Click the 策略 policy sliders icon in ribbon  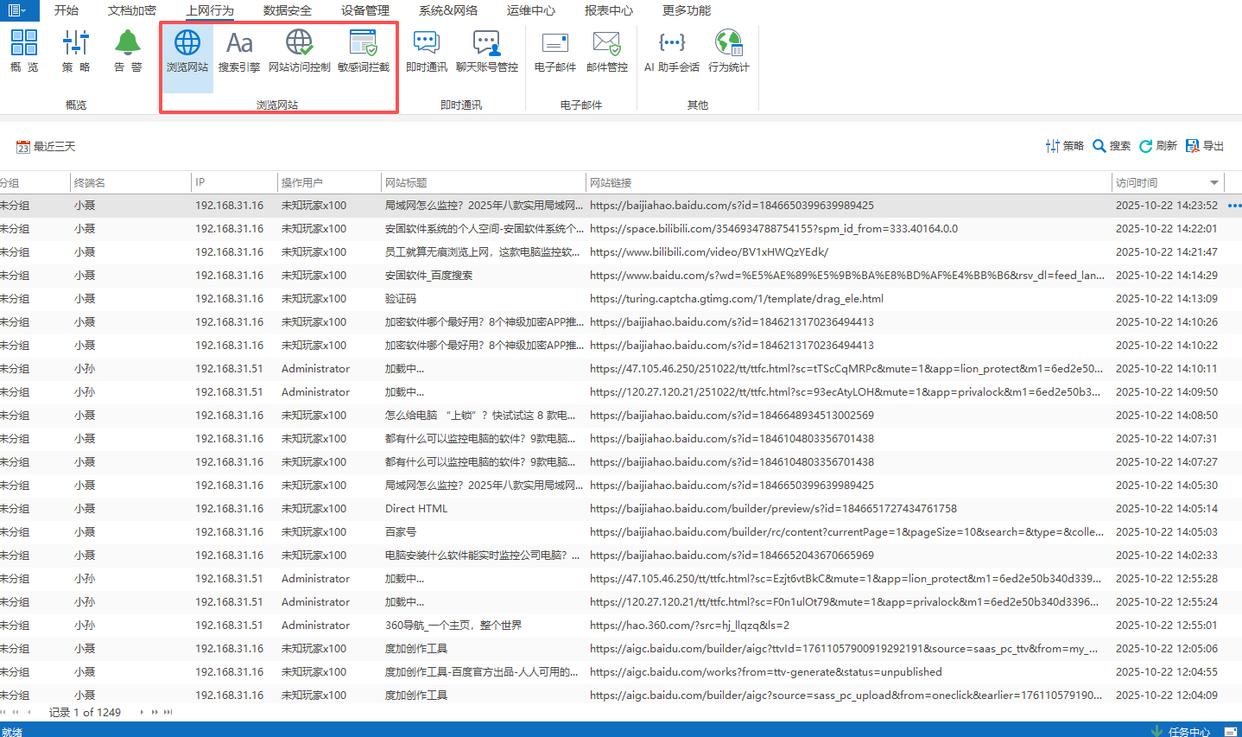[76, 50]
